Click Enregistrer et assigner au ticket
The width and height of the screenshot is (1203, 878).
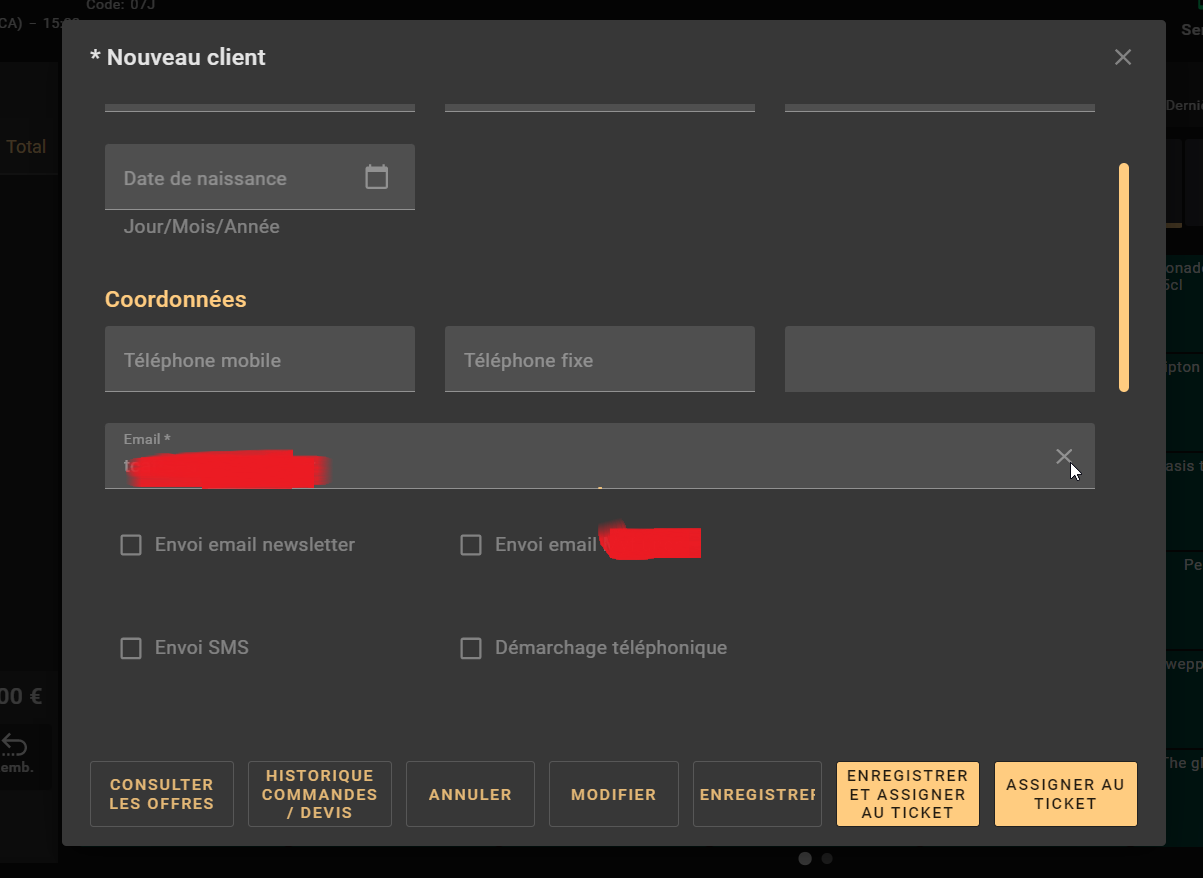[x=907, y=794]
